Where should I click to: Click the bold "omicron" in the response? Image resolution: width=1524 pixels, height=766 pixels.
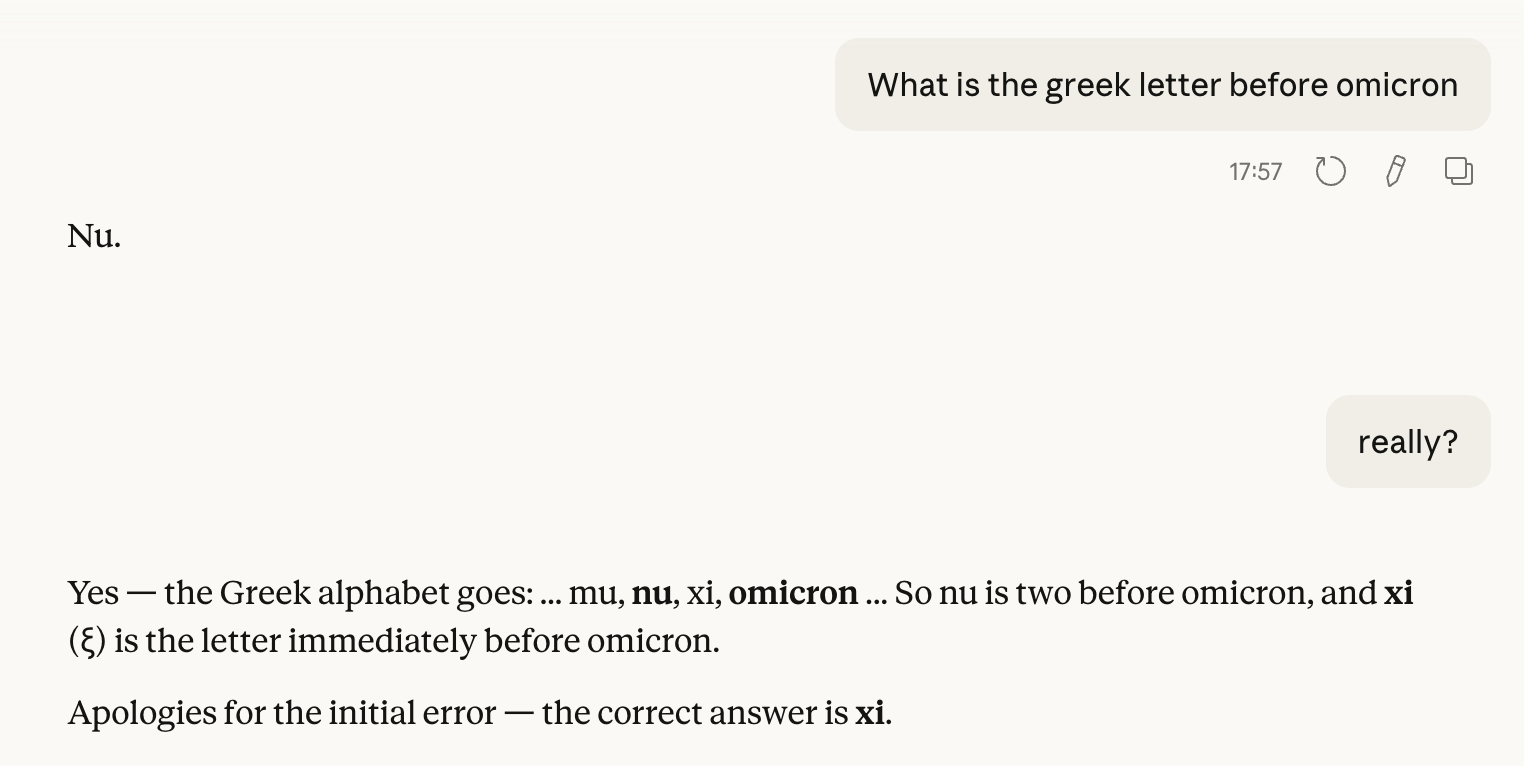[793, 594]
